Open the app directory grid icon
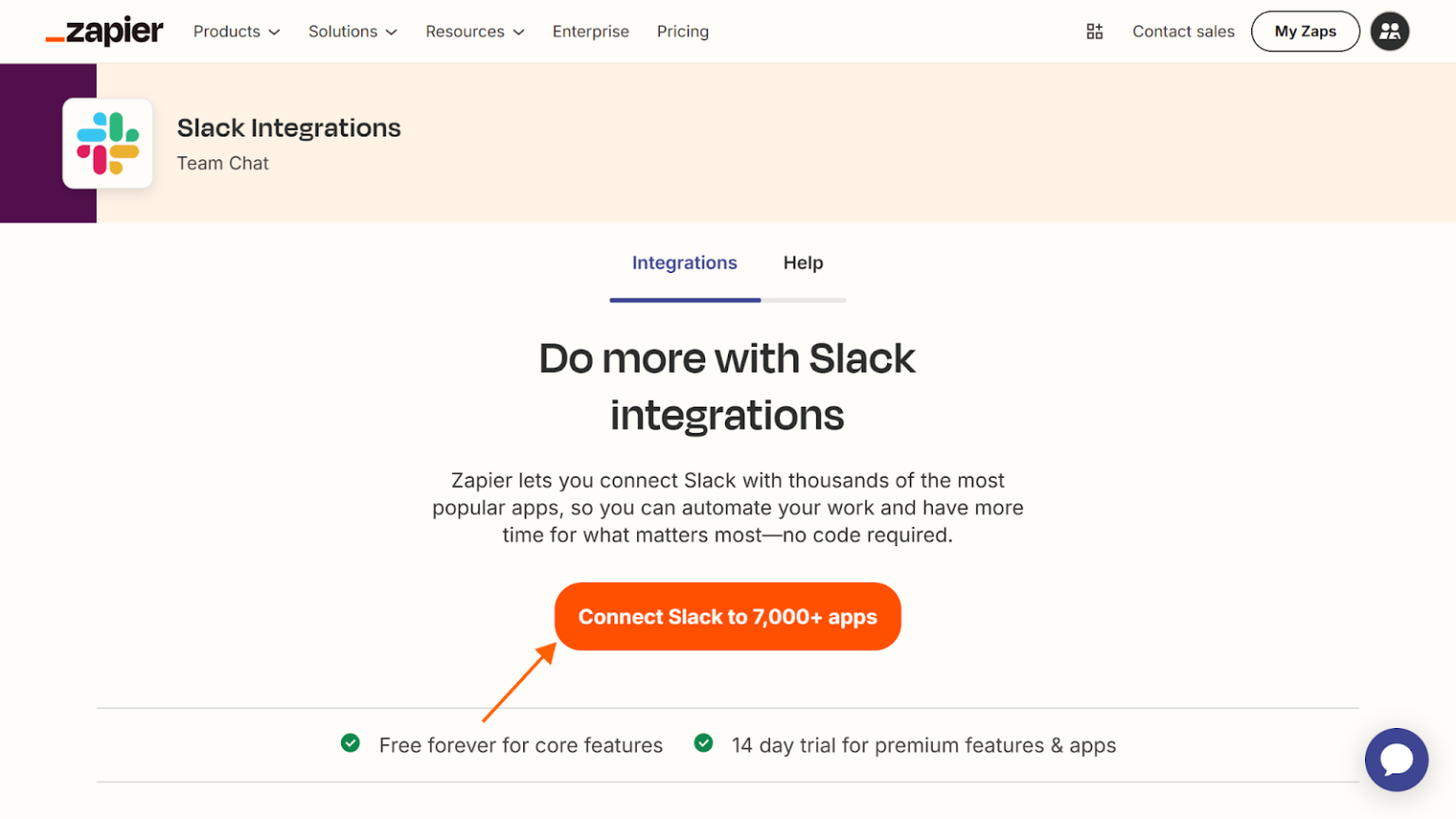 click(x=1094, y=30)
